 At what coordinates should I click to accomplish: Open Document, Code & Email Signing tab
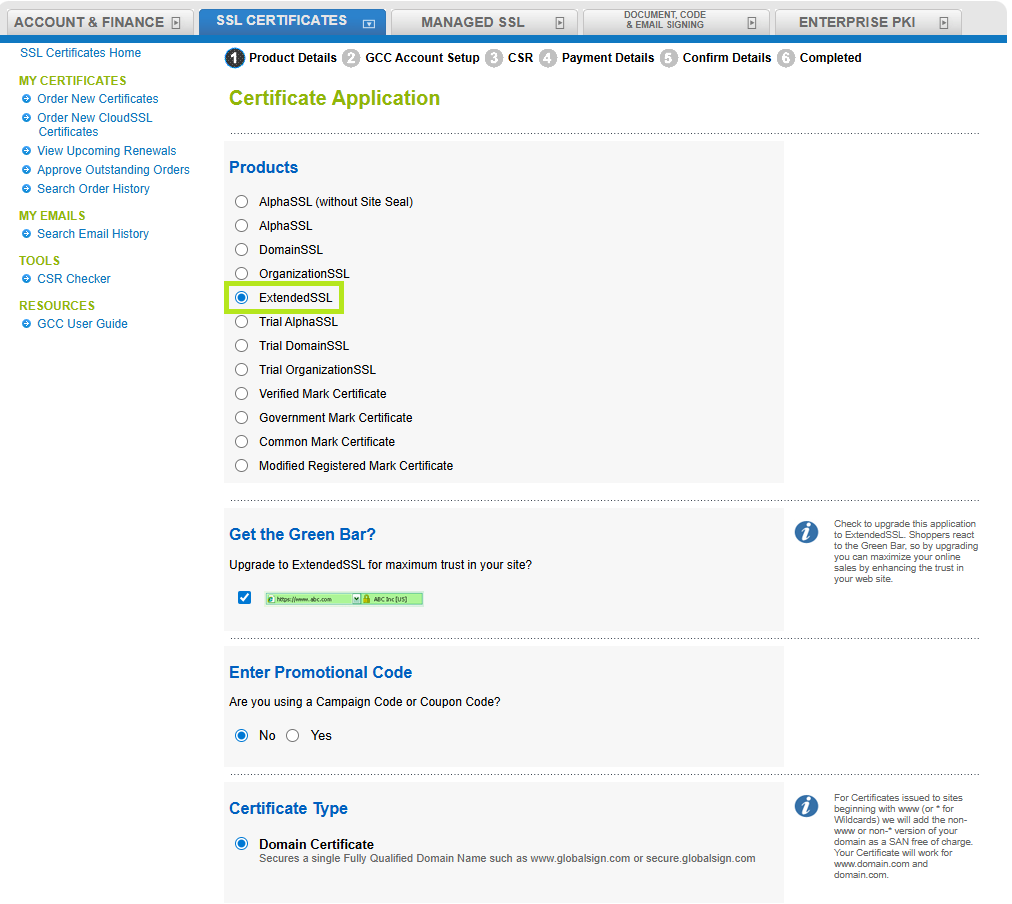tap(665, 20)
